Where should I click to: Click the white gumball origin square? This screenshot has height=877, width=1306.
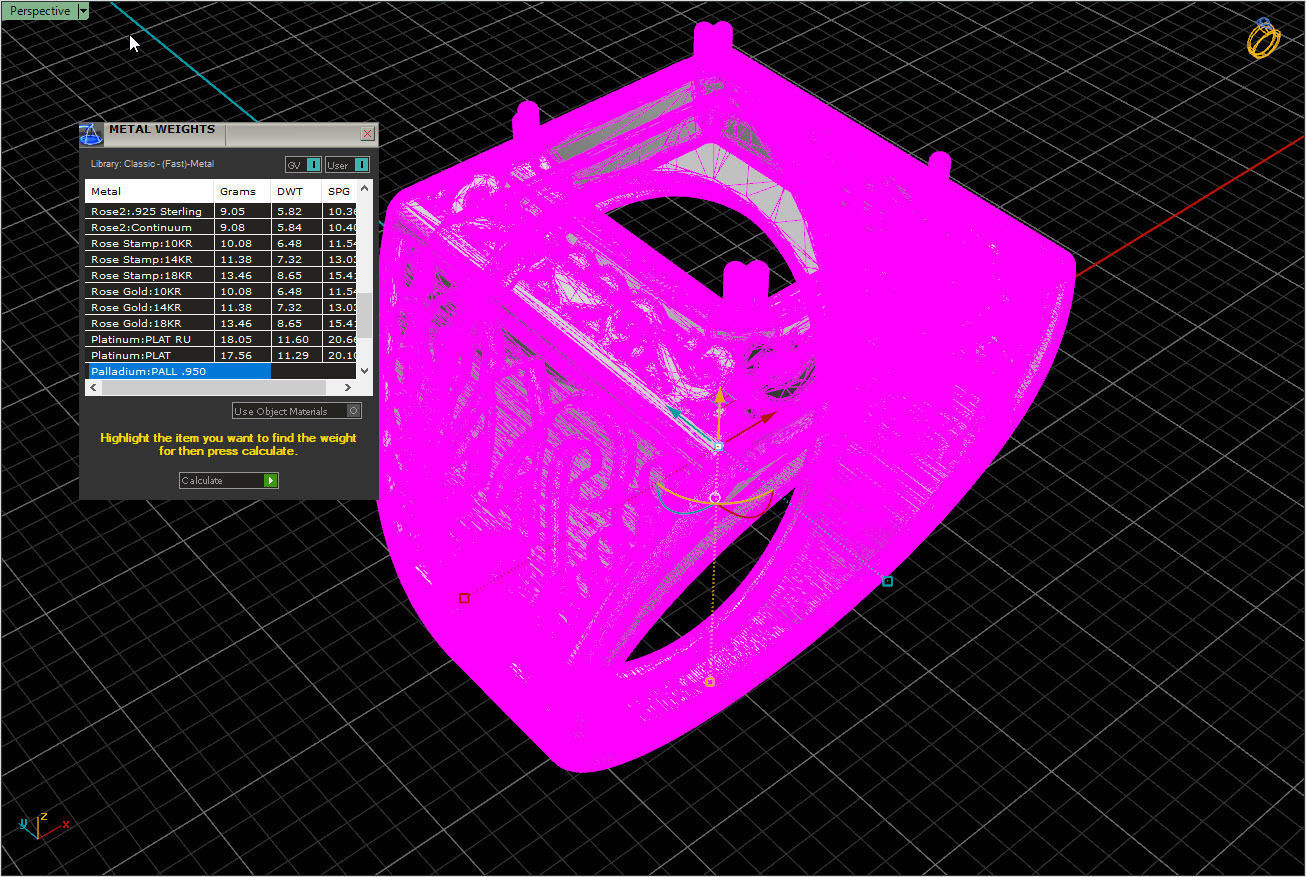pos(718,447)
